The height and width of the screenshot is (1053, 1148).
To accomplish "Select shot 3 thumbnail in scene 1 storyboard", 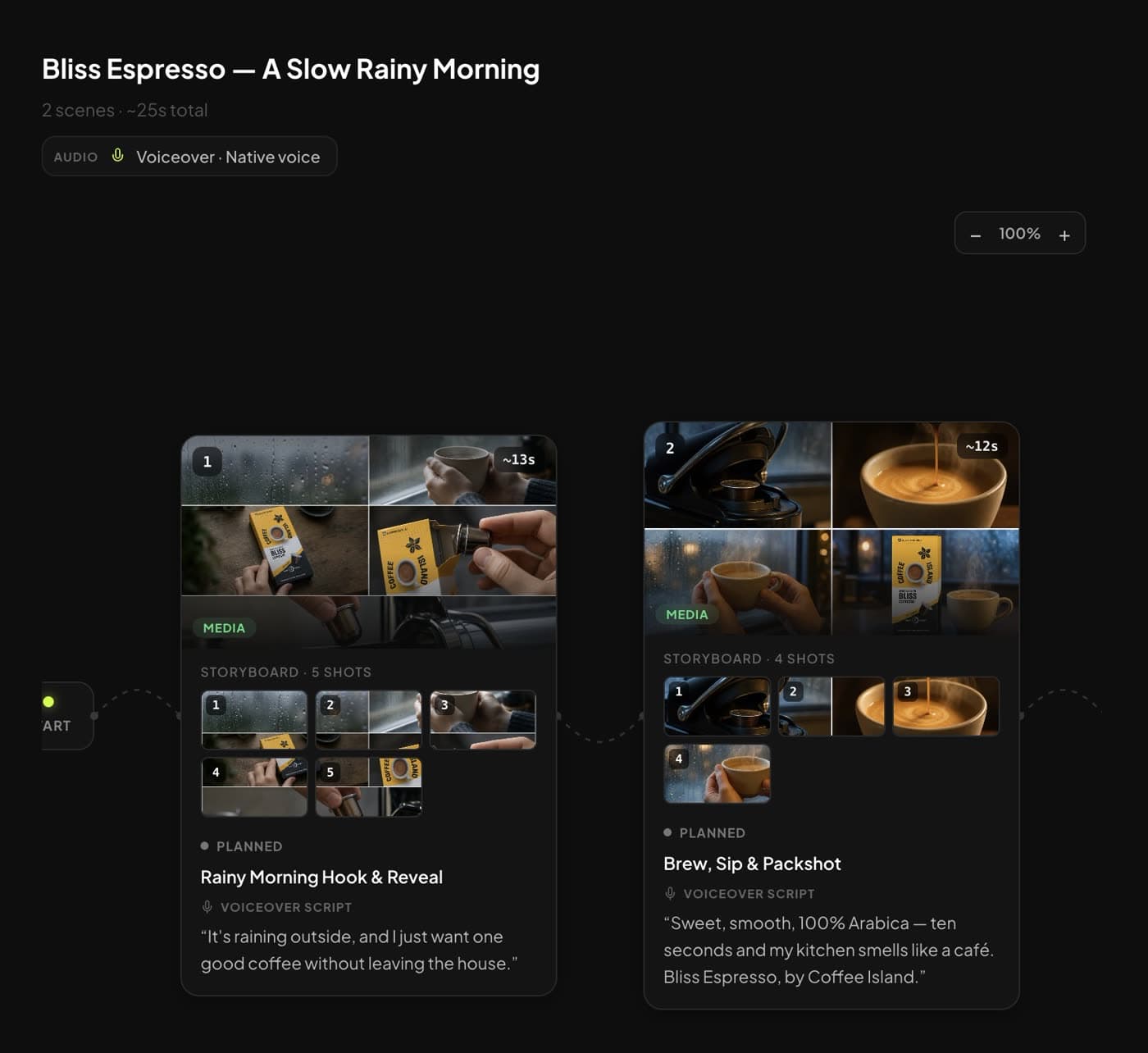I will coord(483,720).
